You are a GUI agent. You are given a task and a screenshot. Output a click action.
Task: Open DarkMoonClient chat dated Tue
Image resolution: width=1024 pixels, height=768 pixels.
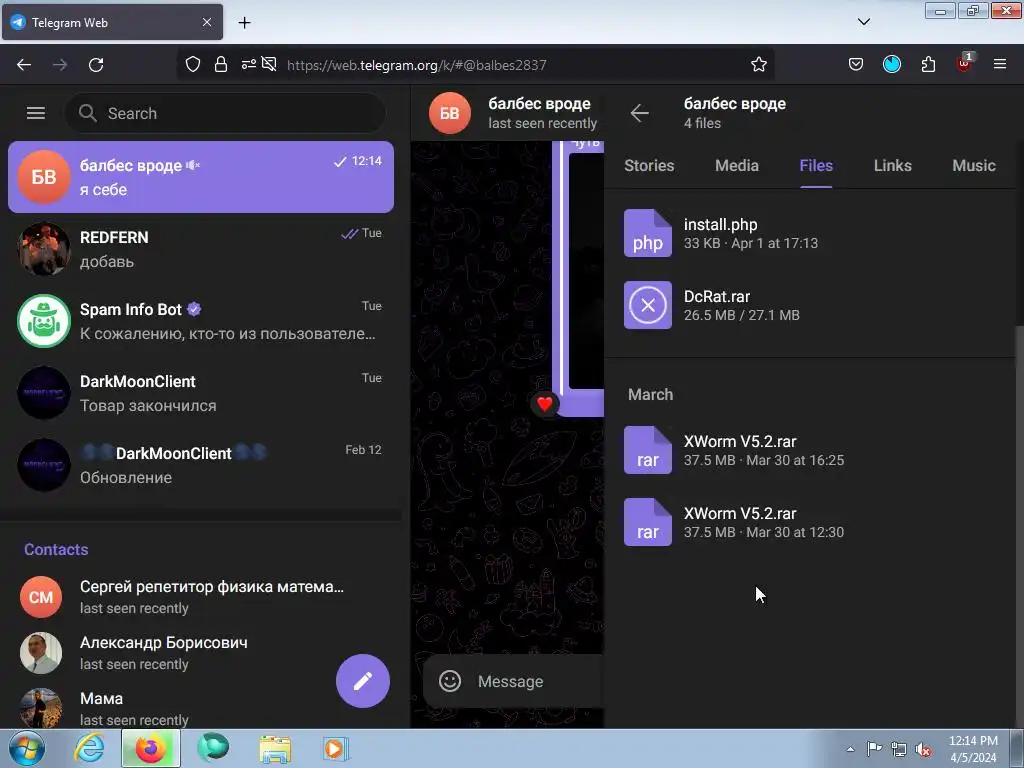tap(200, 392)
